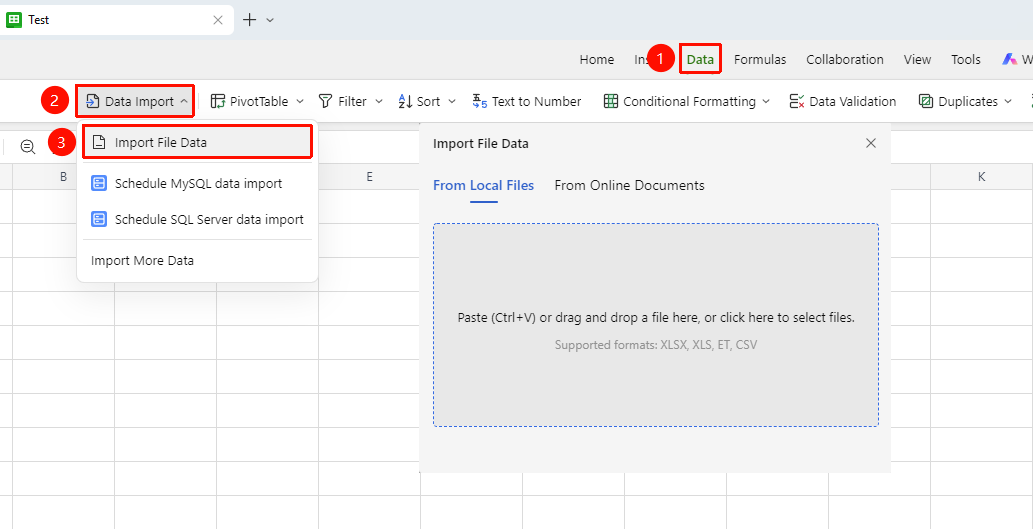1033x529 pixels.
Task: Click the Conditional Formatting icon
Action: pyautogui.click(x=611, y=101)
